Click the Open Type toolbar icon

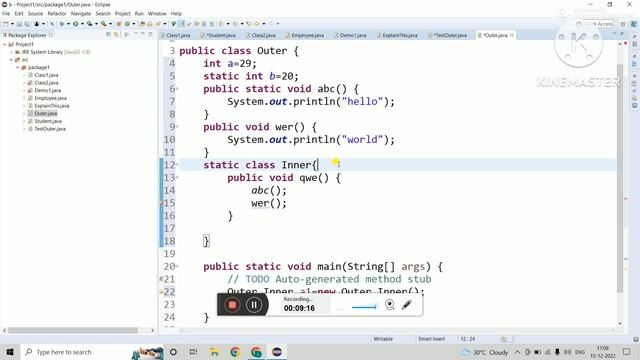click(142, 24)
